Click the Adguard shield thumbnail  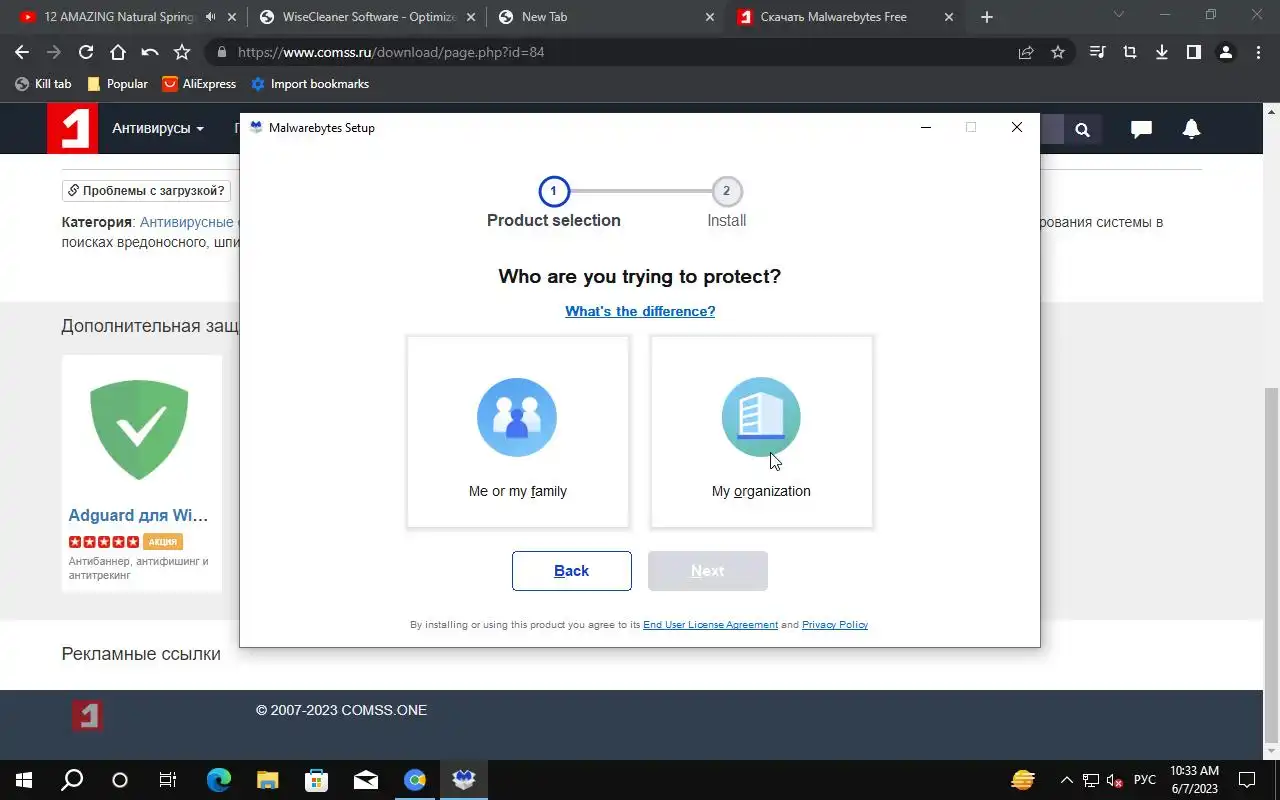140,430
